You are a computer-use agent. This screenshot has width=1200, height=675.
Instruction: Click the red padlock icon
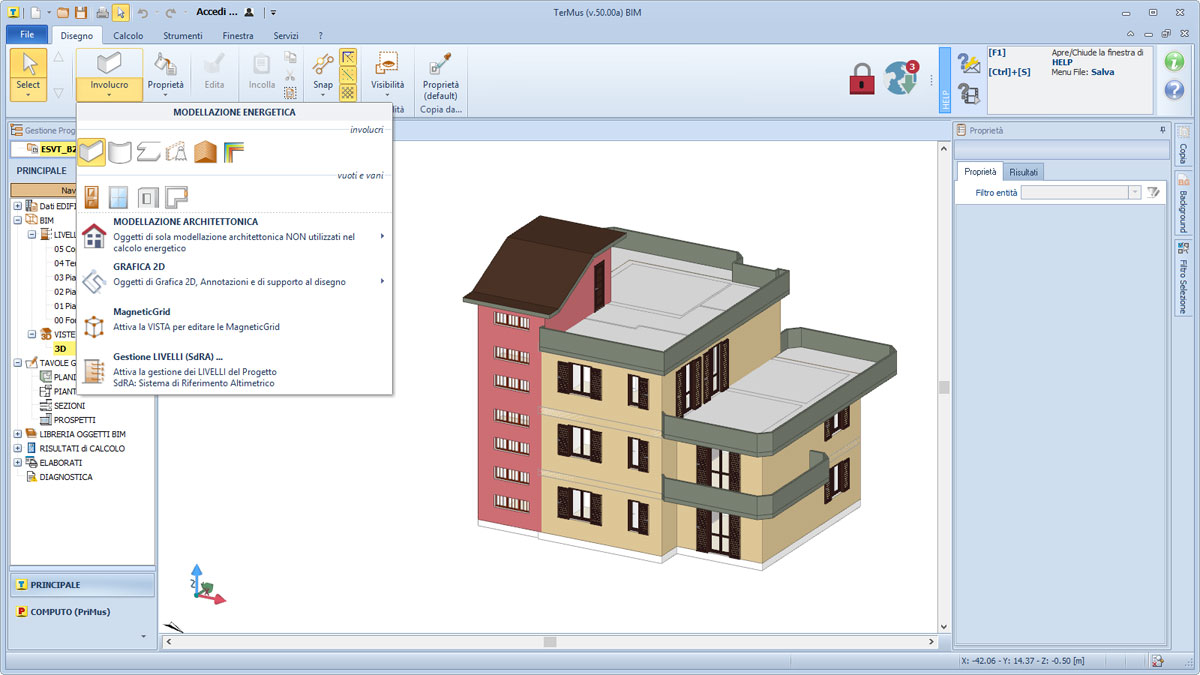coord(862,78)
